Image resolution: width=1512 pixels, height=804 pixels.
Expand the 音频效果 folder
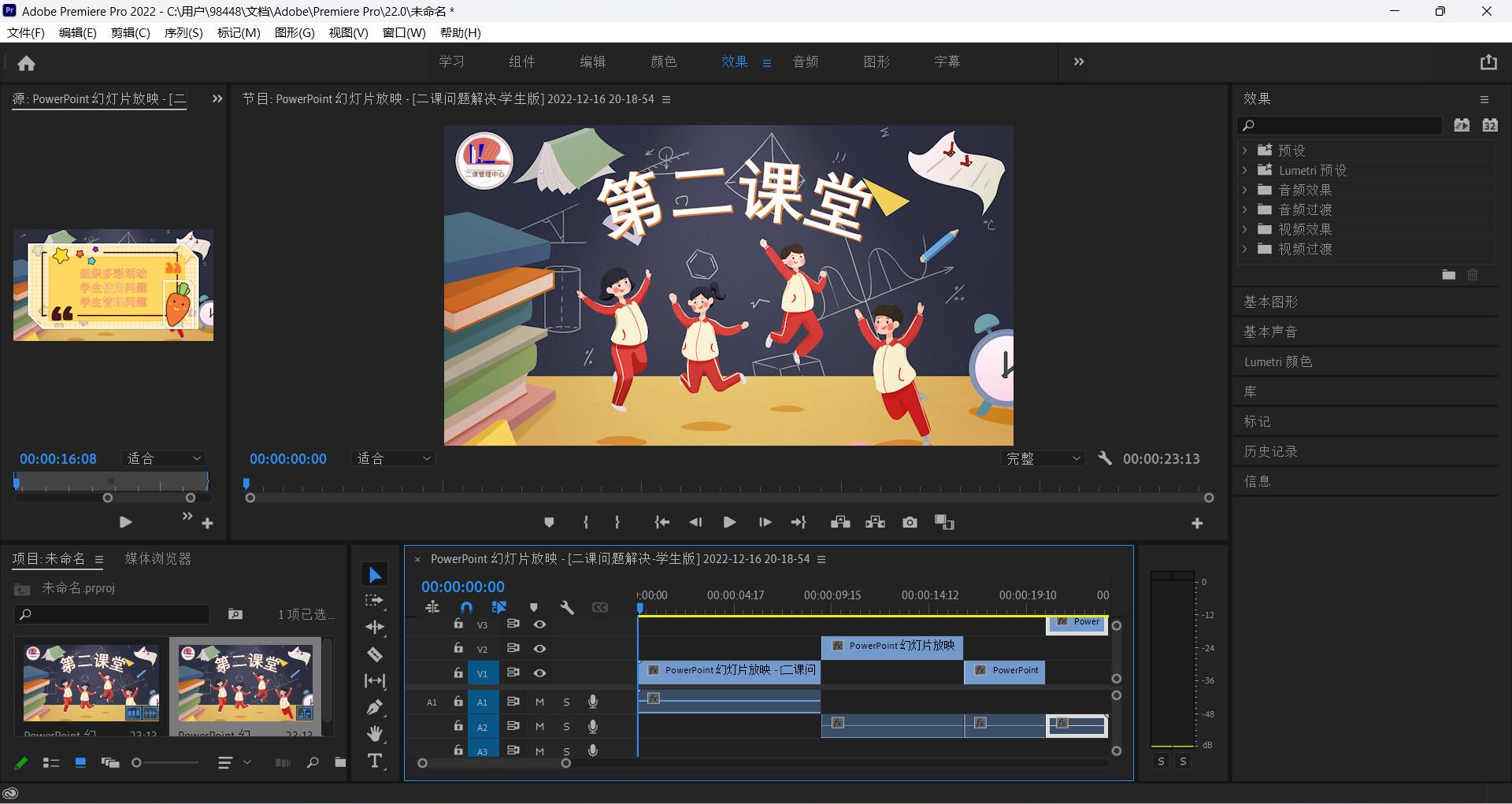coord(1244,190)
